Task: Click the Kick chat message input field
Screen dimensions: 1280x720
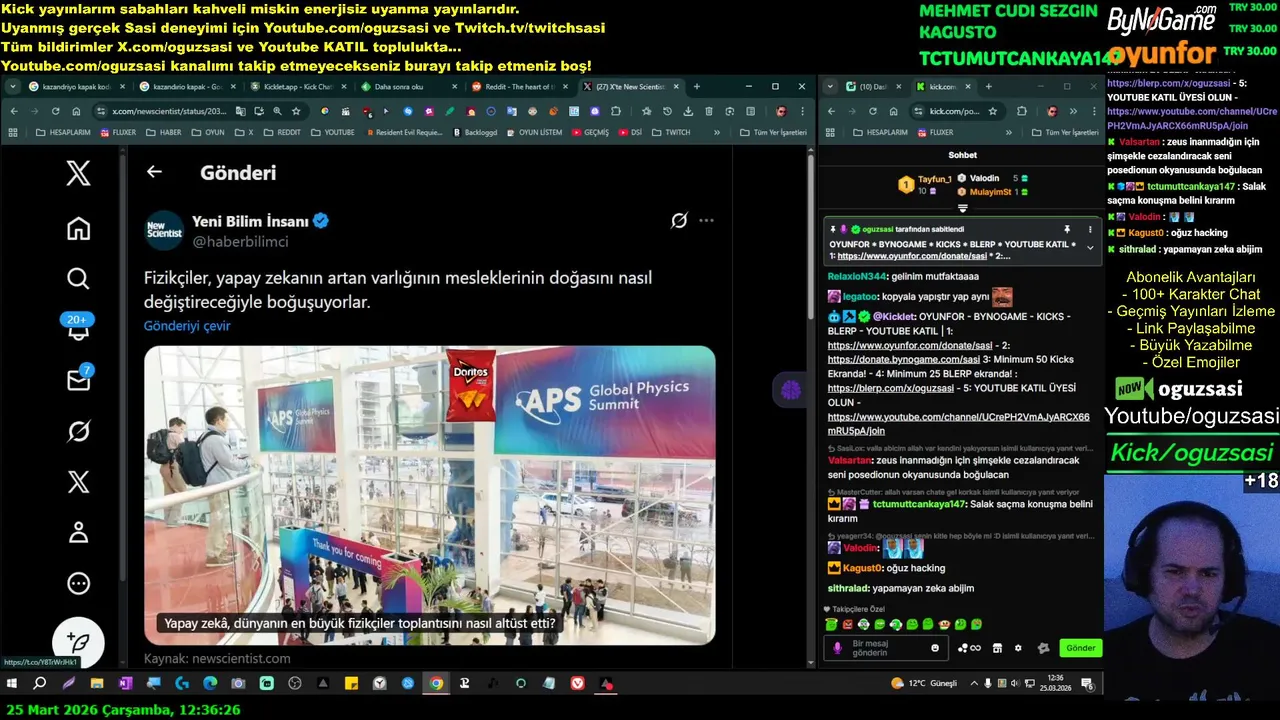Action: tap(888, 648)
